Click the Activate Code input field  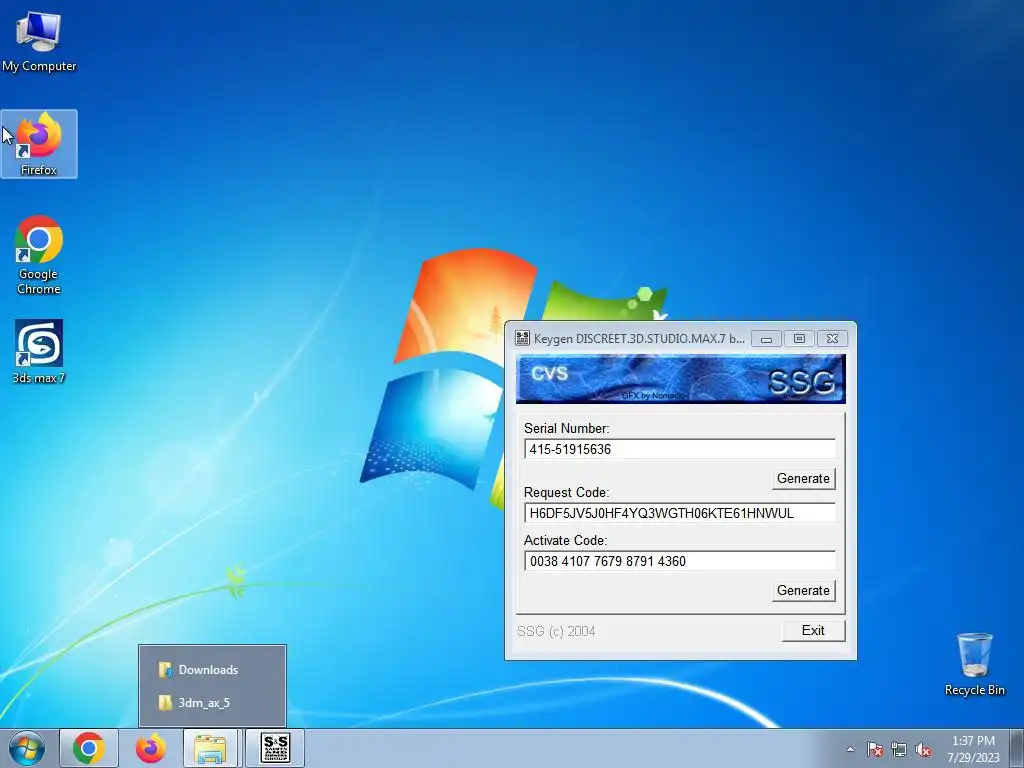tap(679, 561)
